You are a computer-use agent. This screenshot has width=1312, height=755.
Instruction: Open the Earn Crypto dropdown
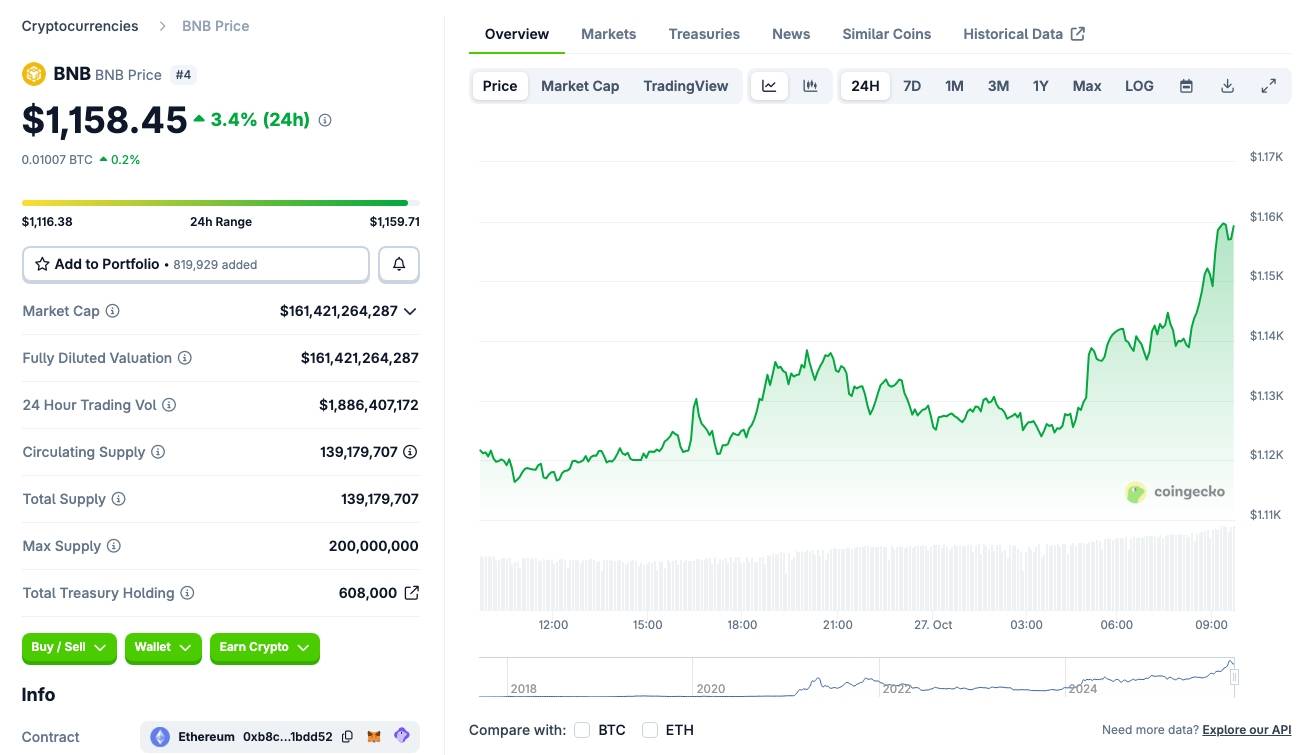tap(265, 648)
